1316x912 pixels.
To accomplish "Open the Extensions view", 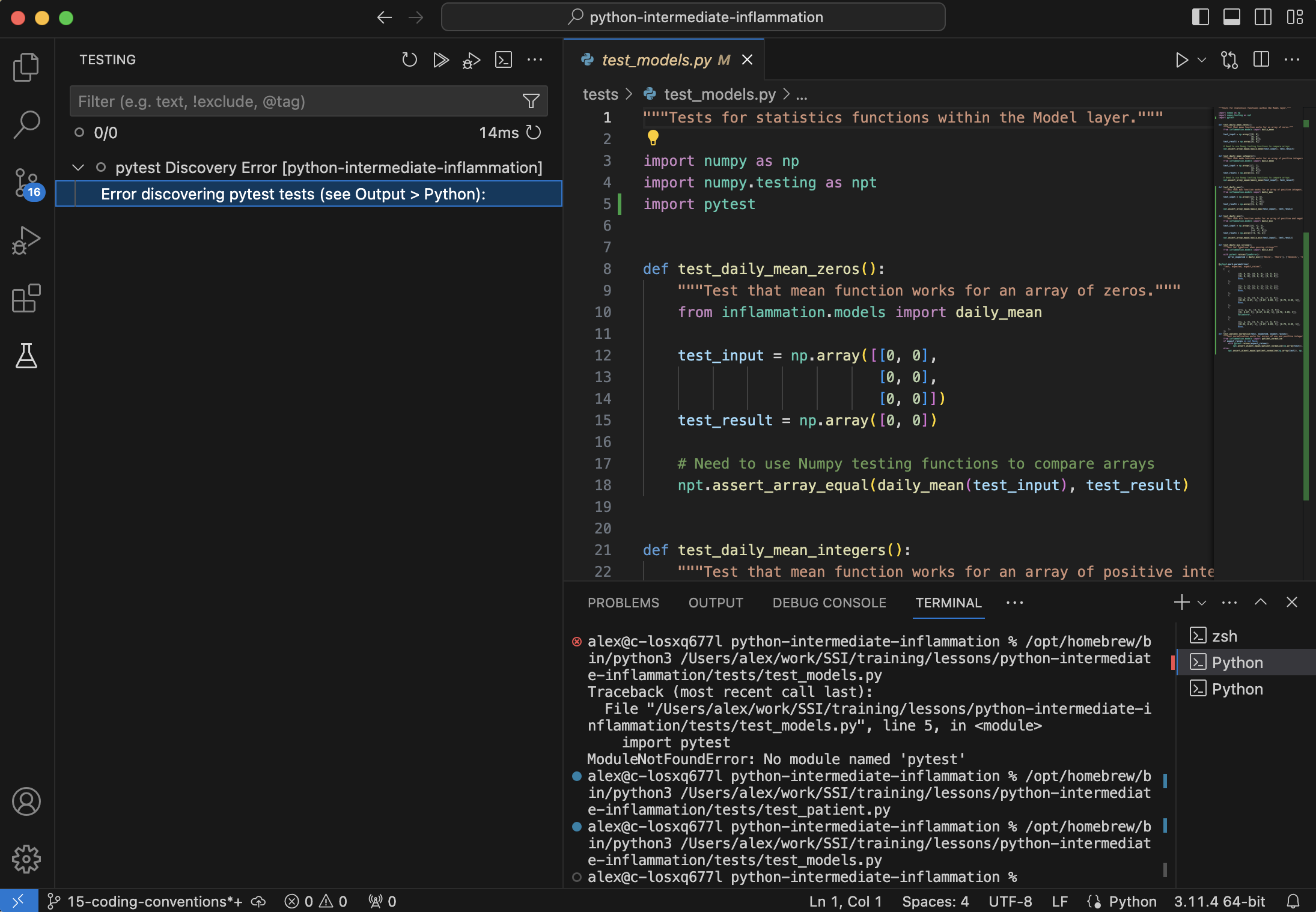I will [26, 299].
